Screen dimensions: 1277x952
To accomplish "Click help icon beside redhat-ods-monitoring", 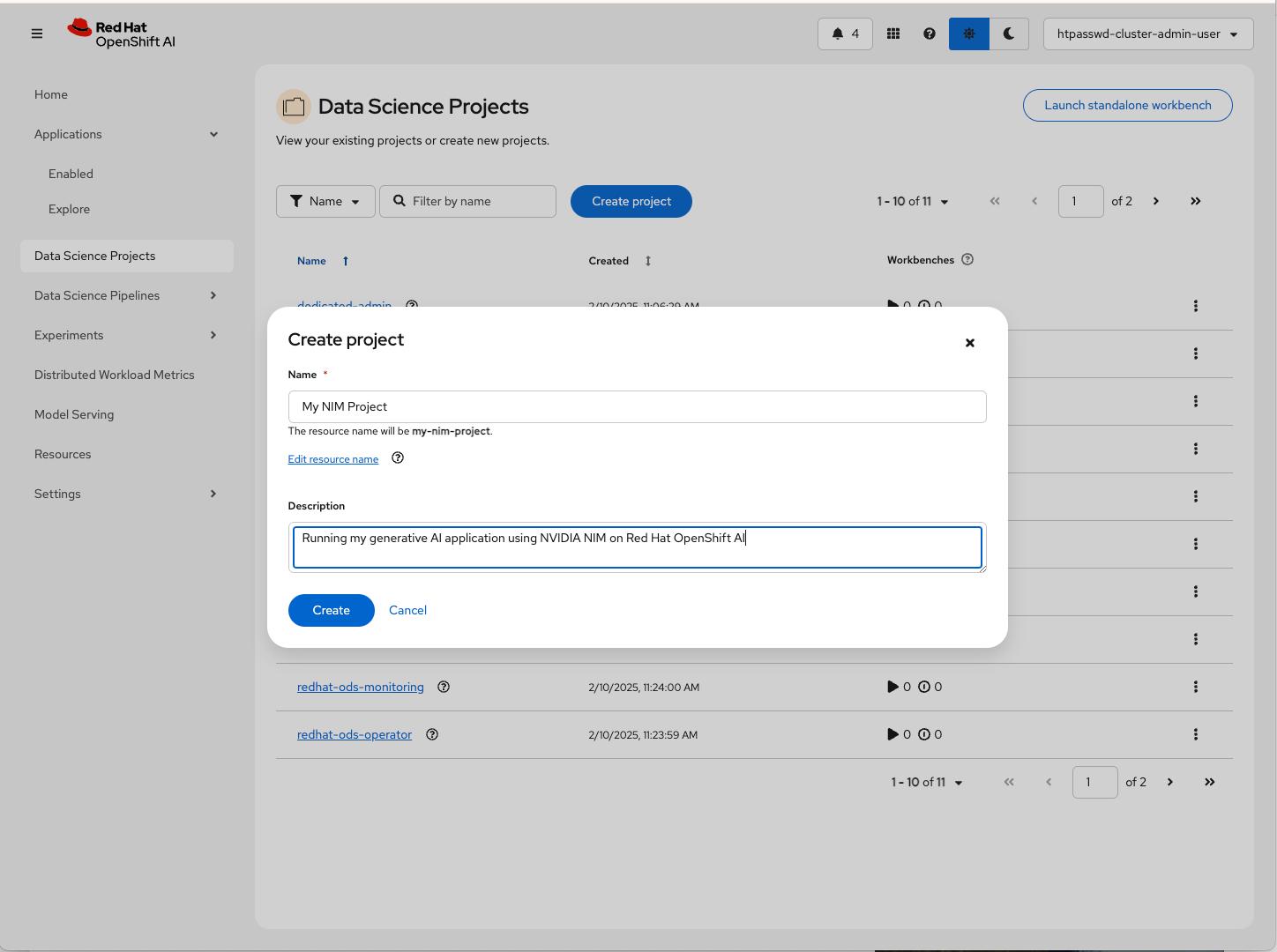I will click(444, 688).
